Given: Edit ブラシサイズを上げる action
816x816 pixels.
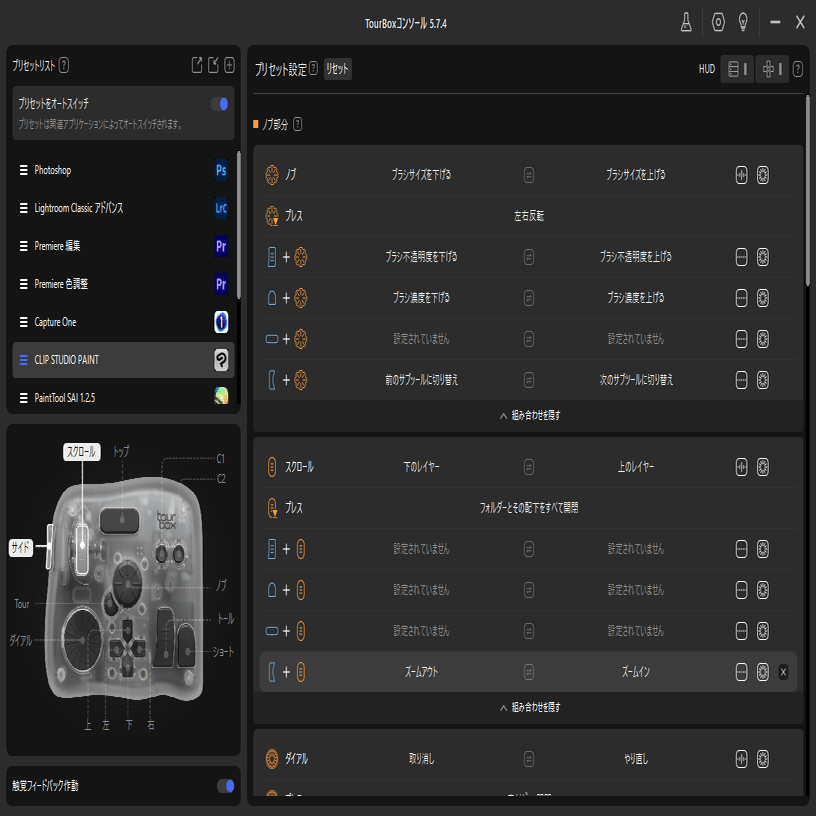Looking at the screenshot, I should click(x=635, y=175).
